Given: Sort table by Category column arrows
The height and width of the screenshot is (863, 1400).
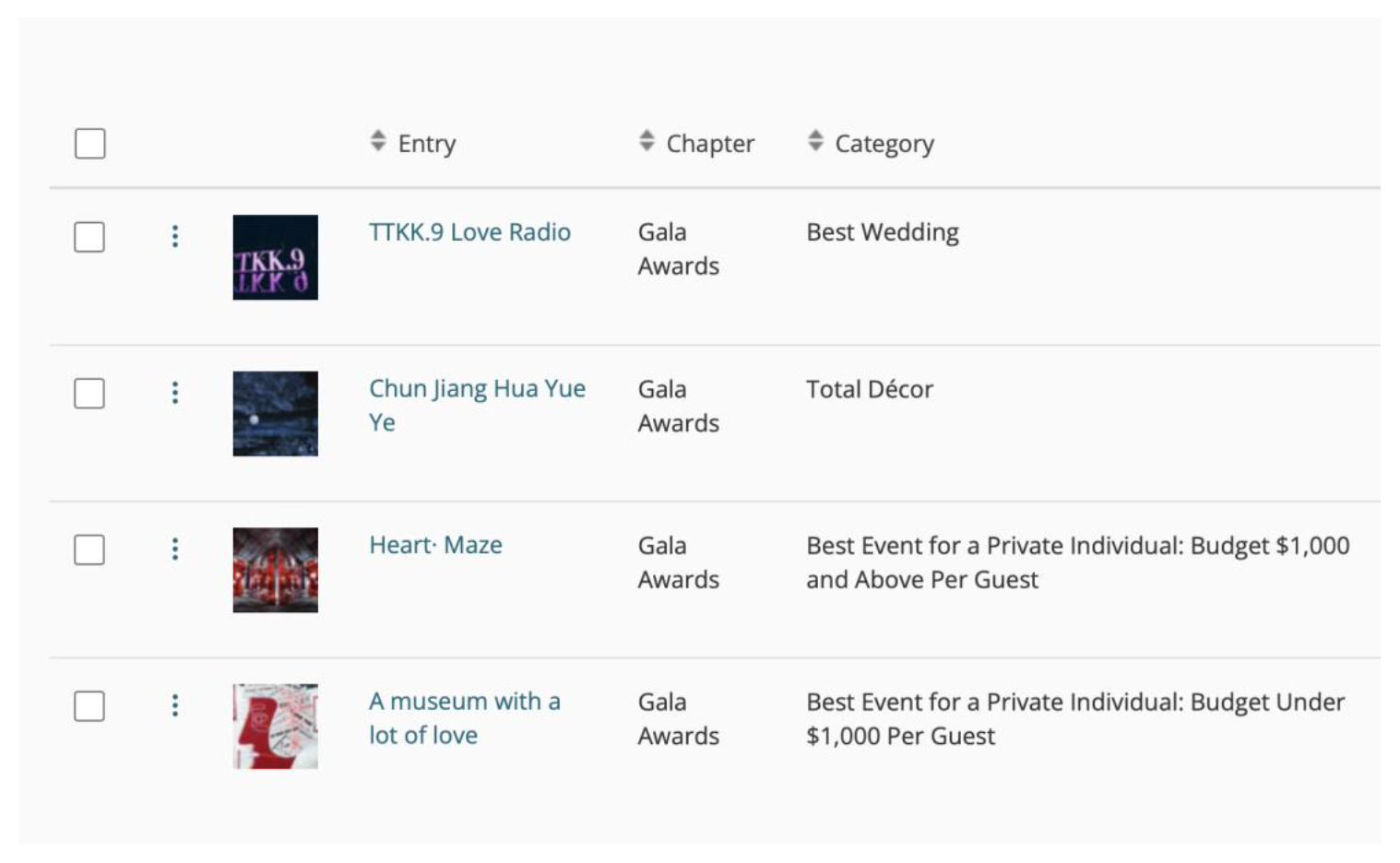Looking at the screenshot, I should tap(815, 141).
